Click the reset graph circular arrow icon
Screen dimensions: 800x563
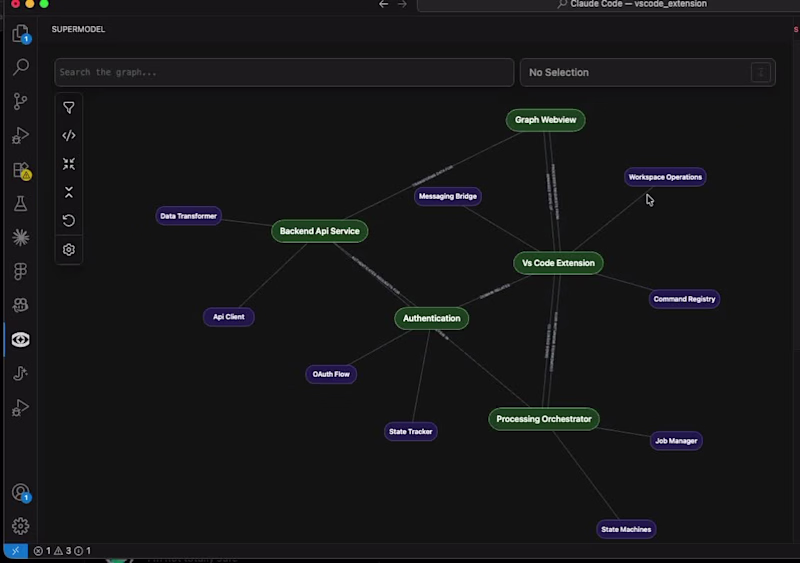[x=69, y=221]
